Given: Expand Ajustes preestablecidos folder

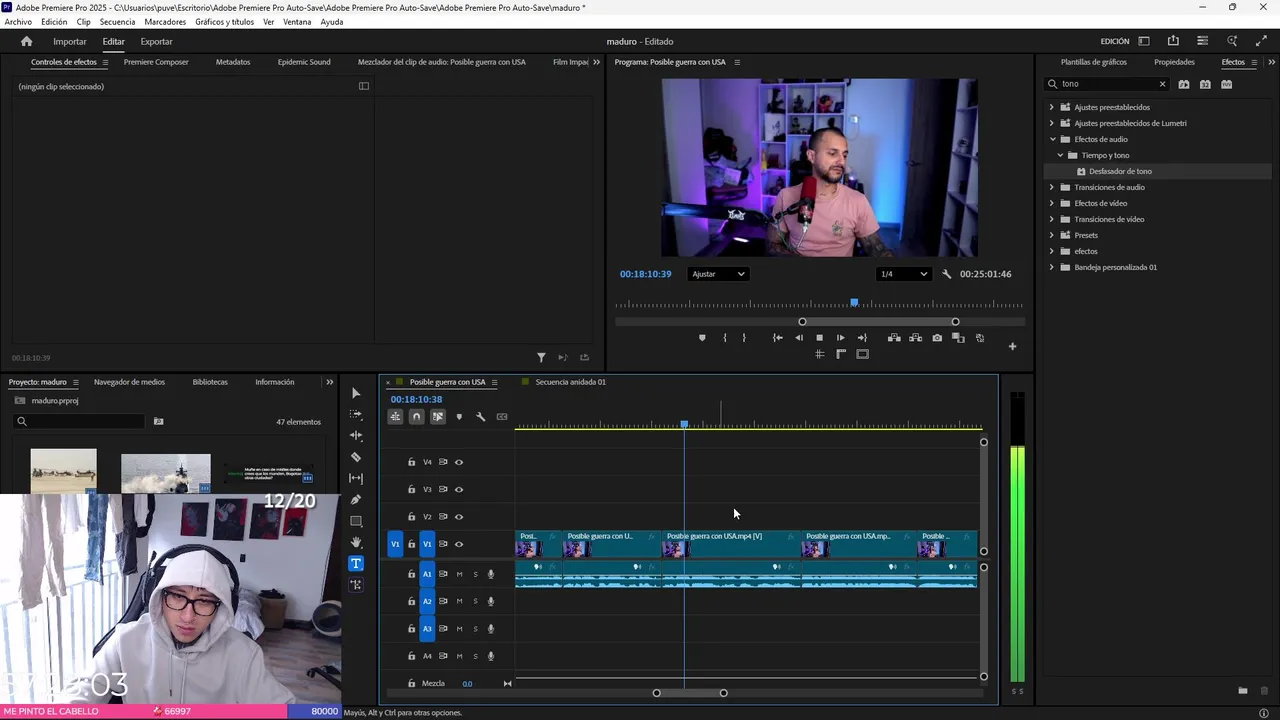Looking at the screenshot, I should [x=1052, y=107].
